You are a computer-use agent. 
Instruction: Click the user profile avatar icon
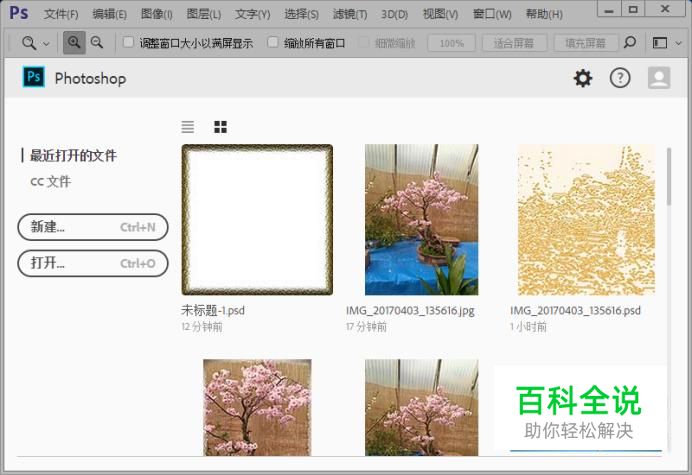[659, 78]
